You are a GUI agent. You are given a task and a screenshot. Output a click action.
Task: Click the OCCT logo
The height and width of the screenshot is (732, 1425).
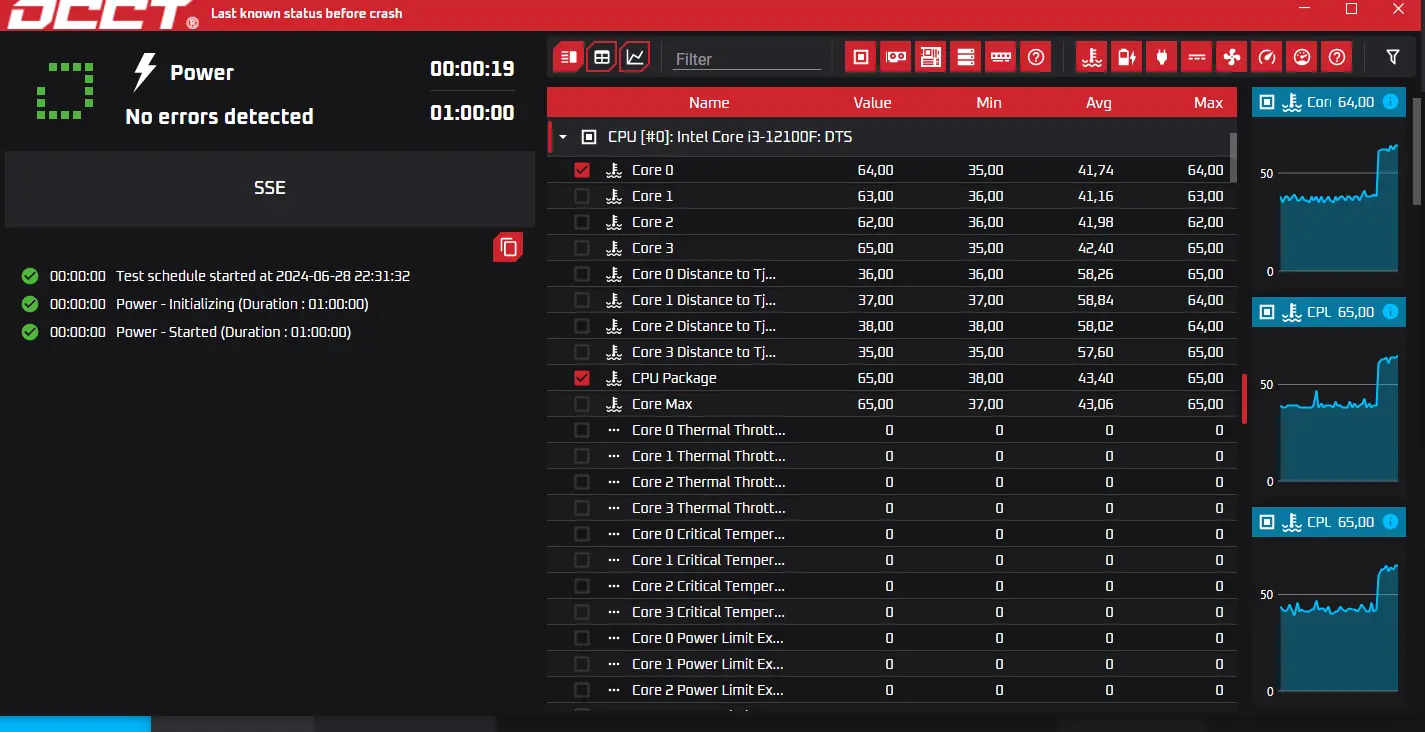coord(102,14)
